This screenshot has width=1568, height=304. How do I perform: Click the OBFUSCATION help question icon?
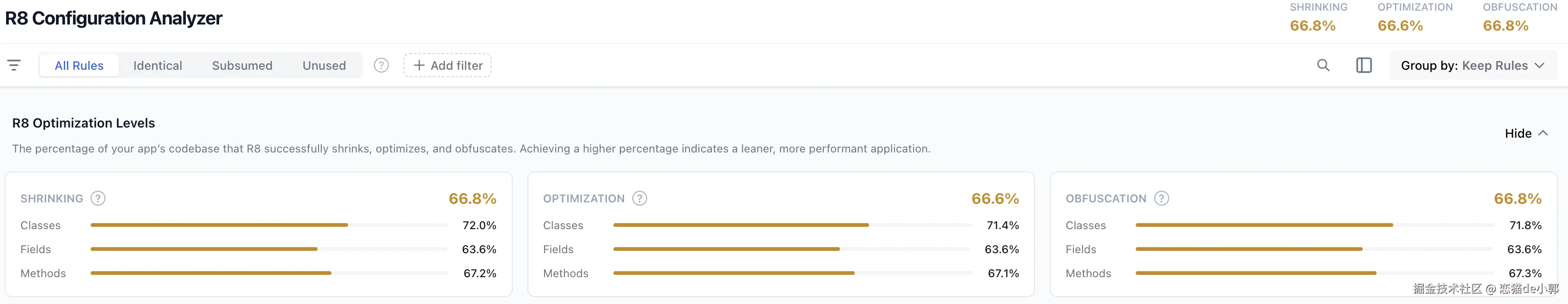pos(1161,198)
